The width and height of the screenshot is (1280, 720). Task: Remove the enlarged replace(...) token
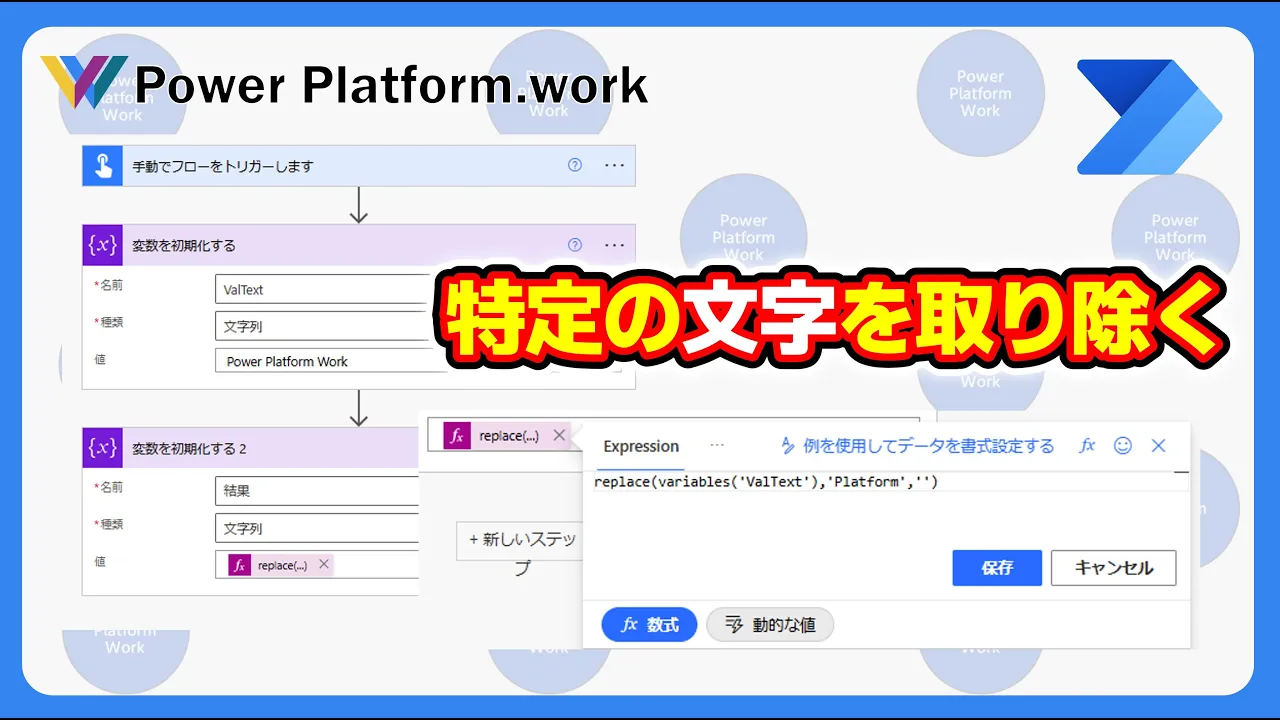coord(559,435)
